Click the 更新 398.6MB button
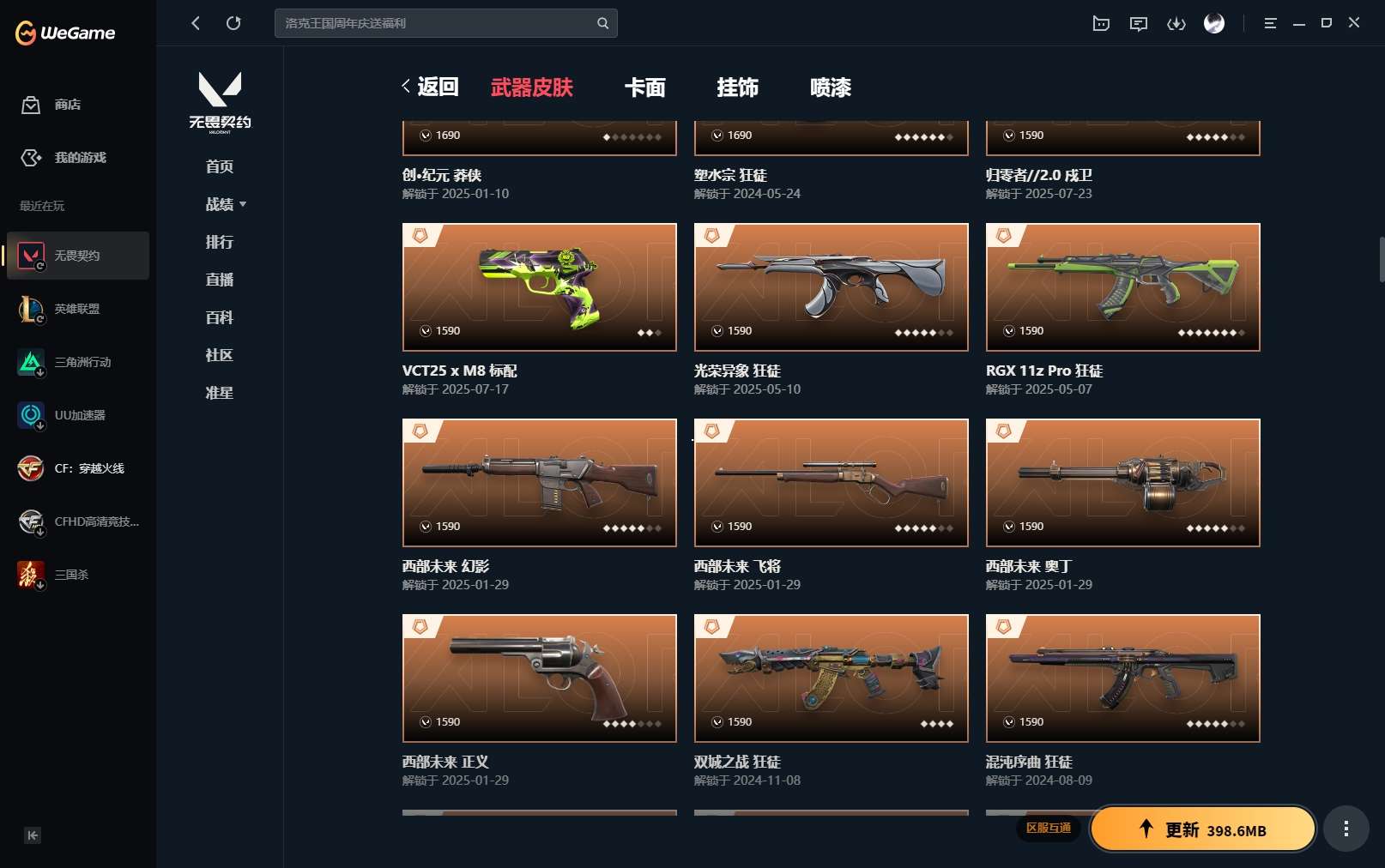 (x=1203, y=829)
